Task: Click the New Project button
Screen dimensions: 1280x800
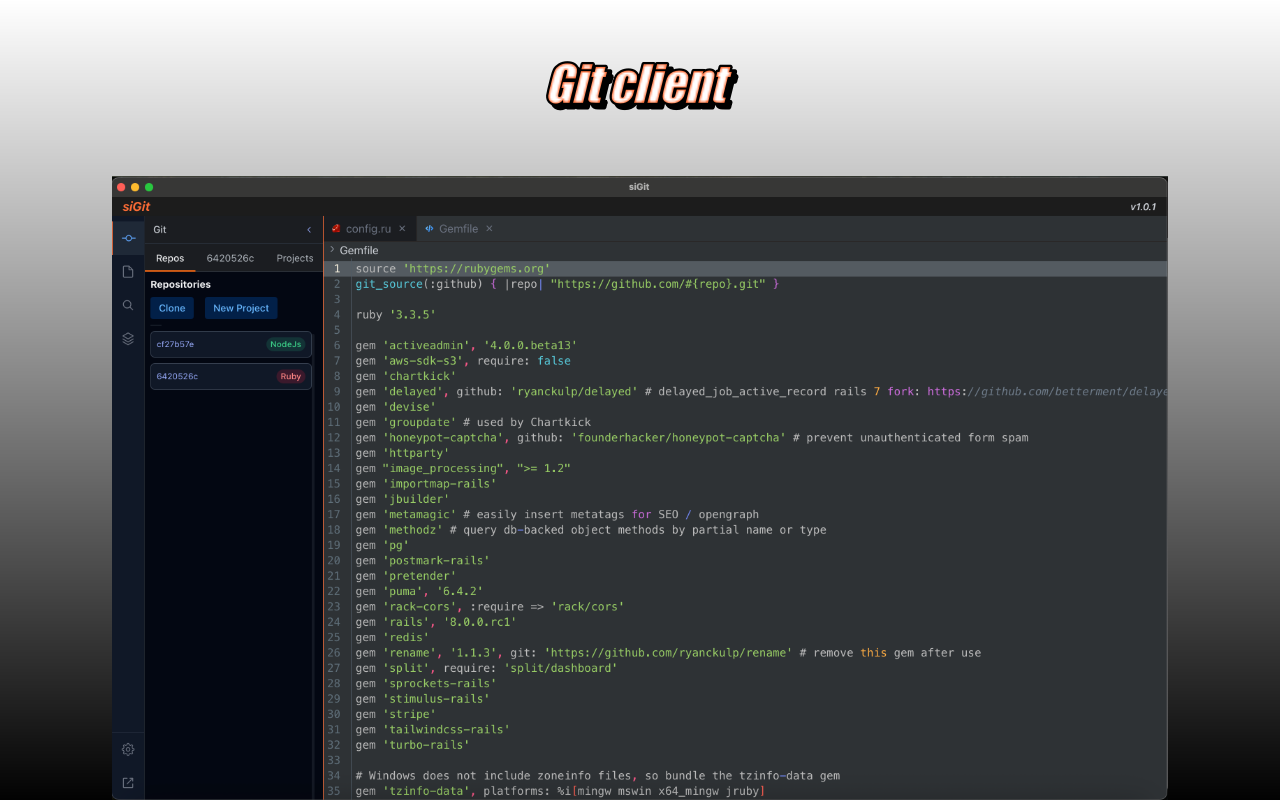Action: 241,308
